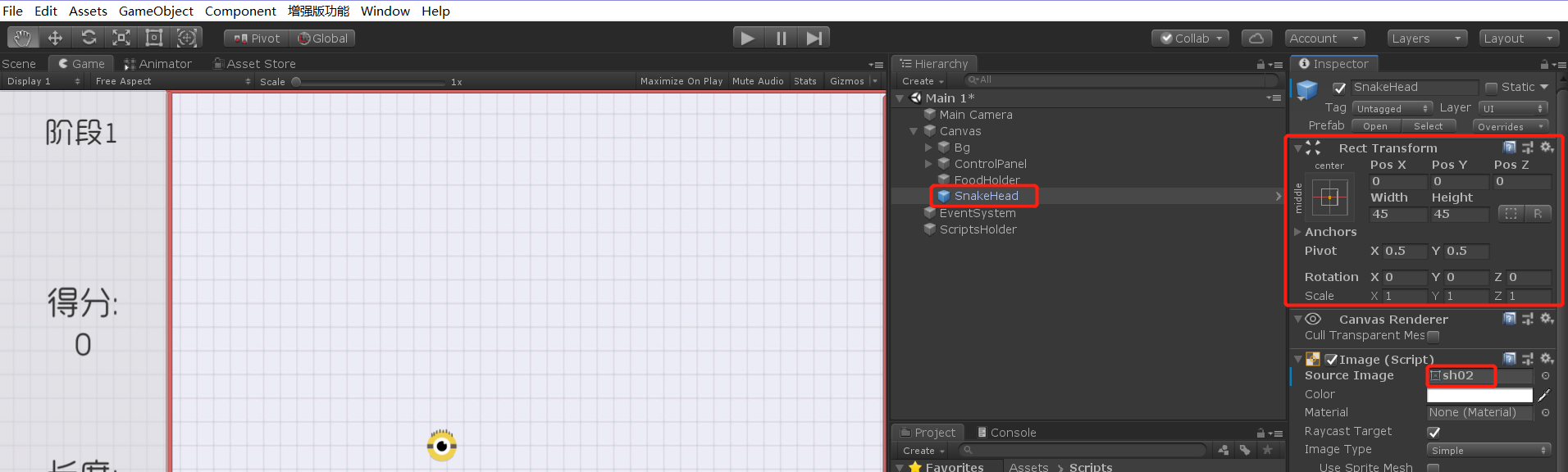Toggle Rect Transform blueprint mode button
Screen dimensions: 1568x472
point(1511,214)
